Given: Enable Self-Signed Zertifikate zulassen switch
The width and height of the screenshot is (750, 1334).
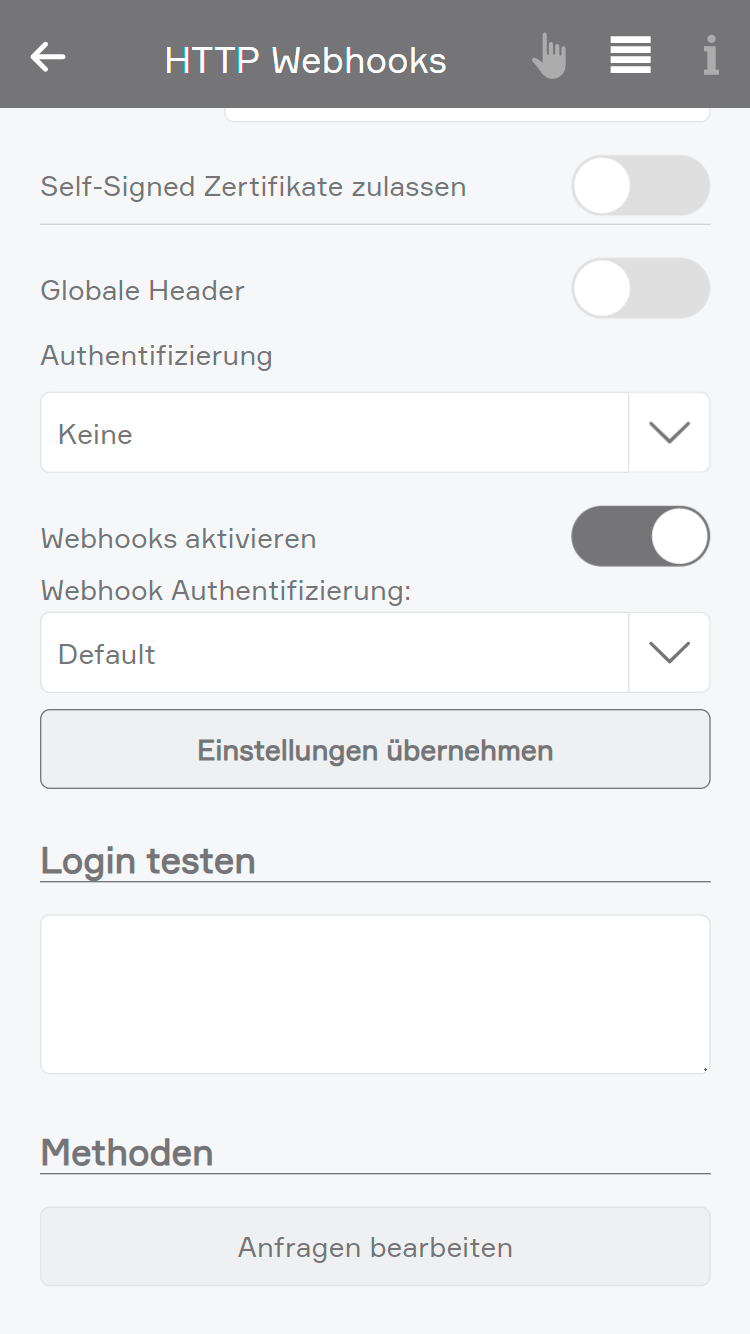Looking at the screenshot, I should [640, 186].
